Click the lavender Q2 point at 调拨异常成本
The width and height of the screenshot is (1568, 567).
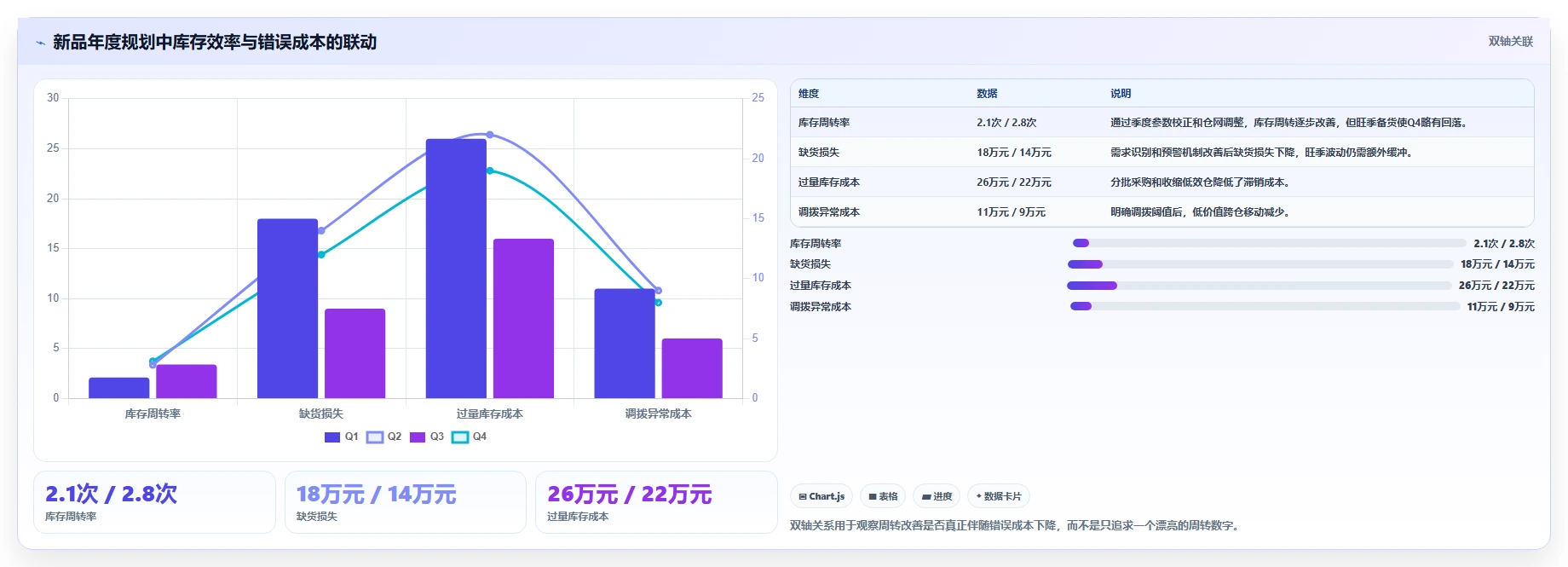click(x=658, y=291)
